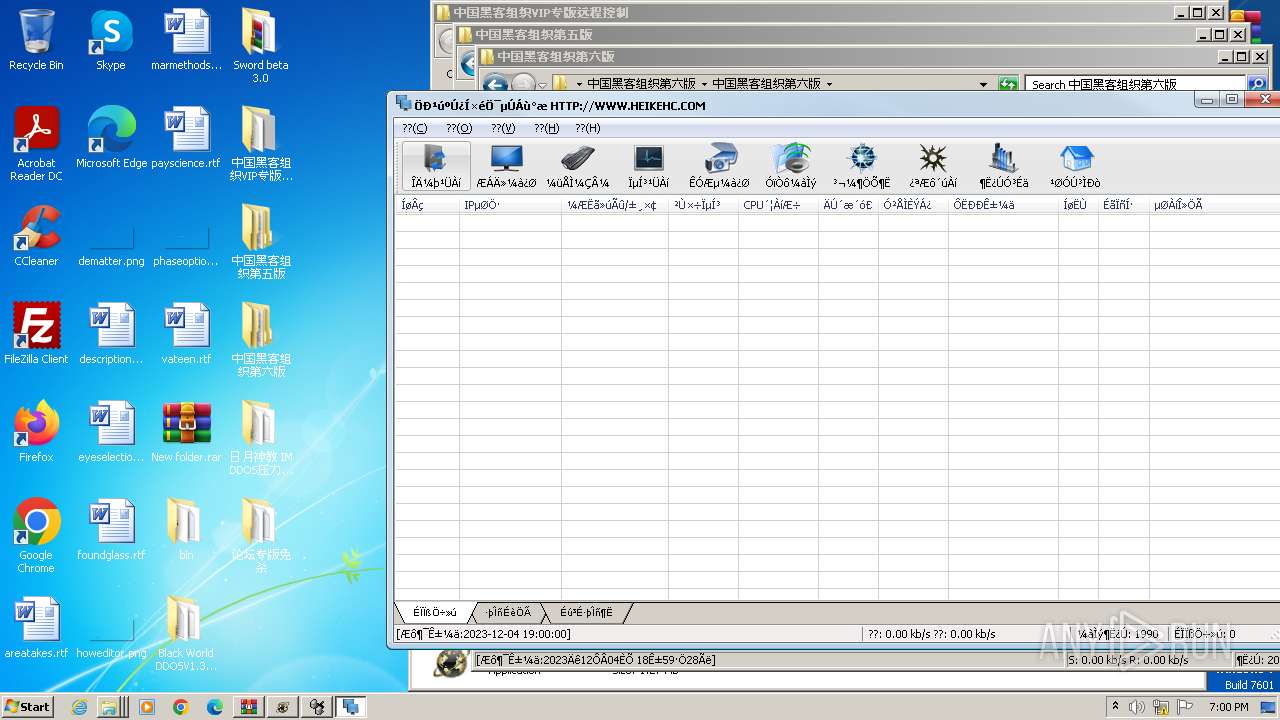This screenshot has height=720, width=1280.
Task: Open Internet Explorer from taskbar
Action: coord(80,707)
